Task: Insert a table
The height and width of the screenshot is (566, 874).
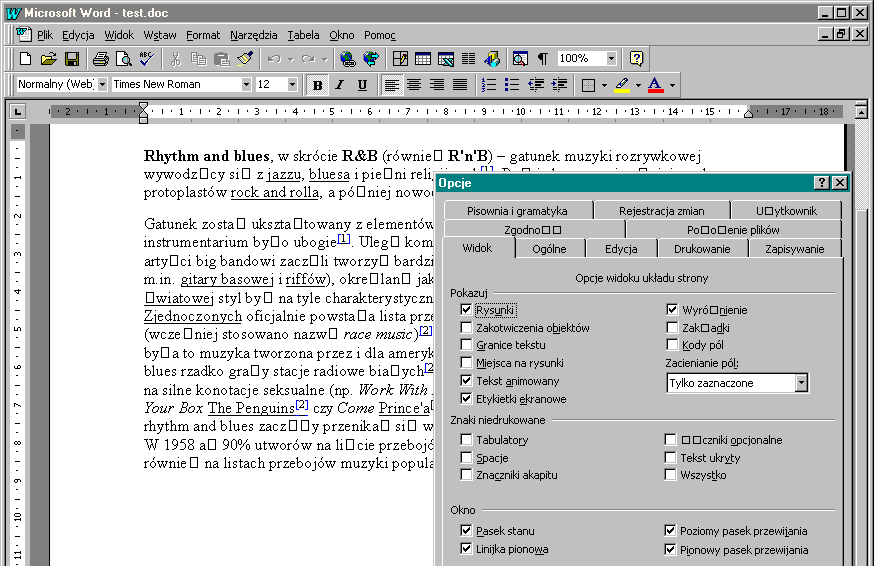Action: (x=423, y=59)
